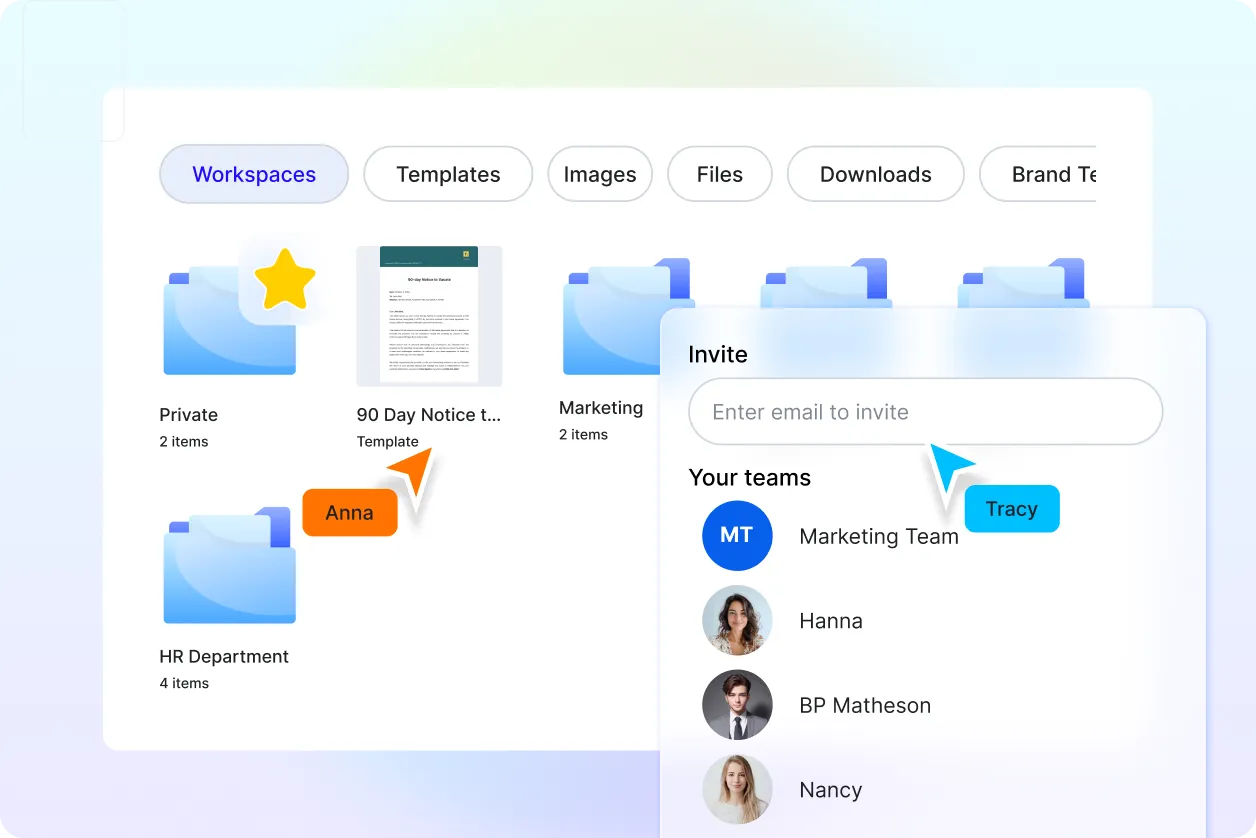Screen dimensions: 1256x838
Task: Open the HR Department folder icon
Action: 229,568
